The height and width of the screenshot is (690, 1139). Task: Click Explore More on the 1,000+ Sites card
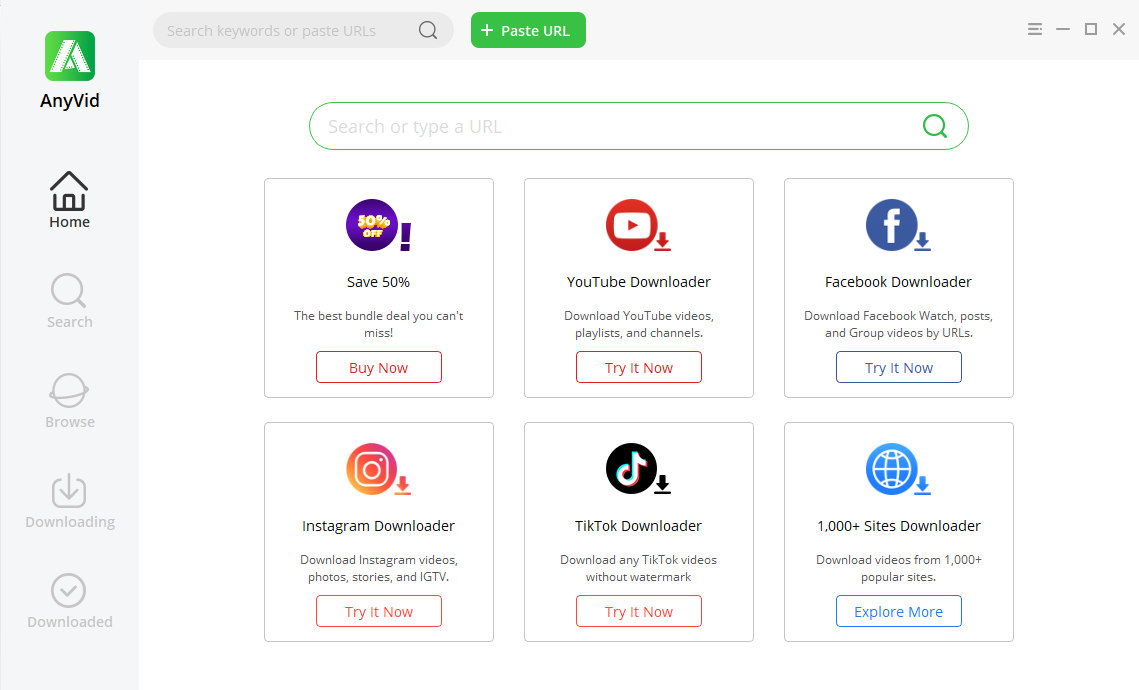(897, 611)
